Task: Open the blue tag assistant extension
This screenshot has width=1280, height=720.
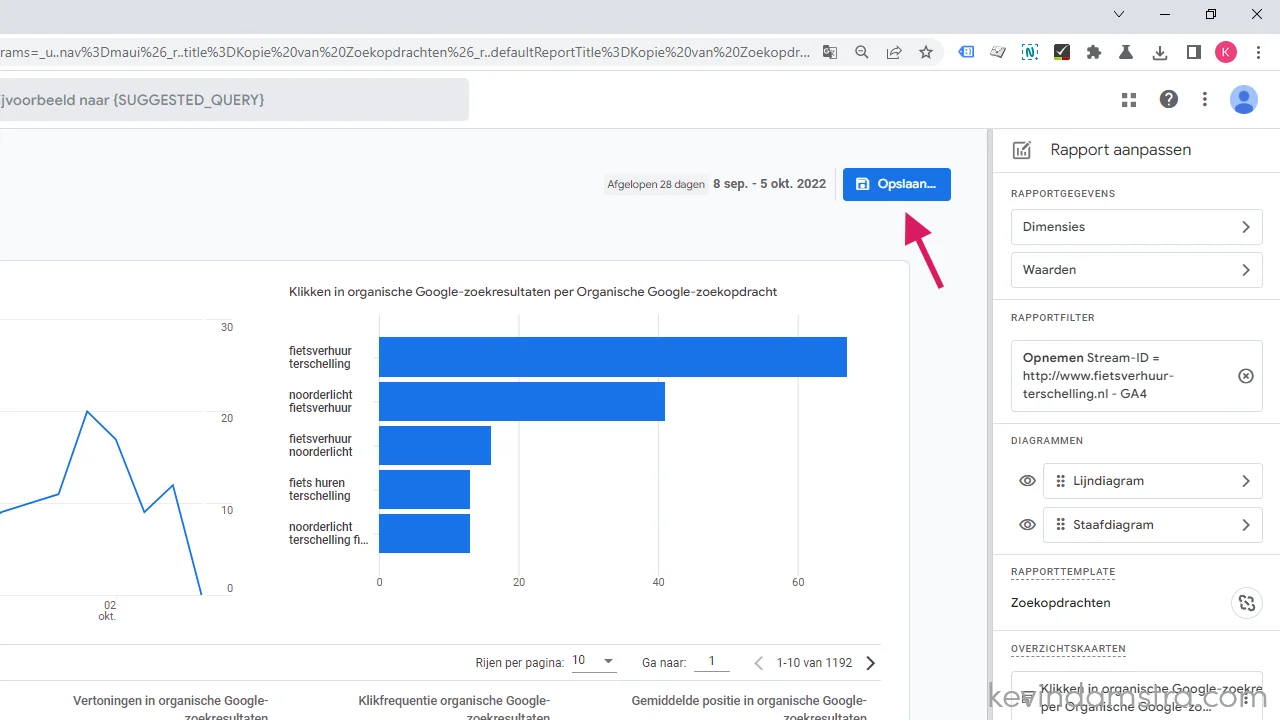Action: click(x=966, y=52)
